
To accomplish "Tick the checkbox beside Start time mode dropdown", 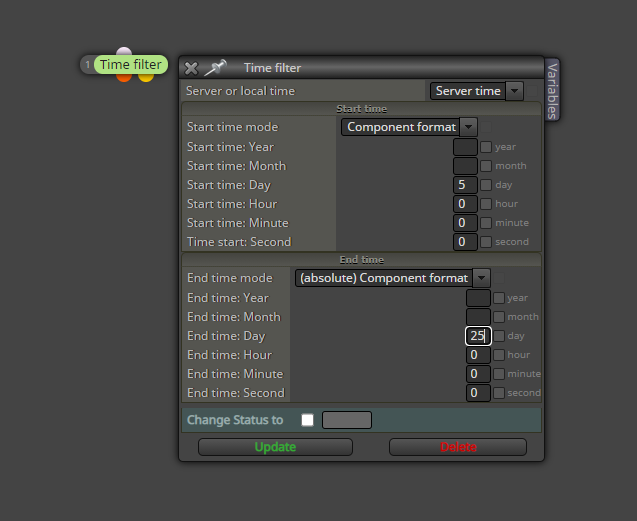I will tap(486, 127).
